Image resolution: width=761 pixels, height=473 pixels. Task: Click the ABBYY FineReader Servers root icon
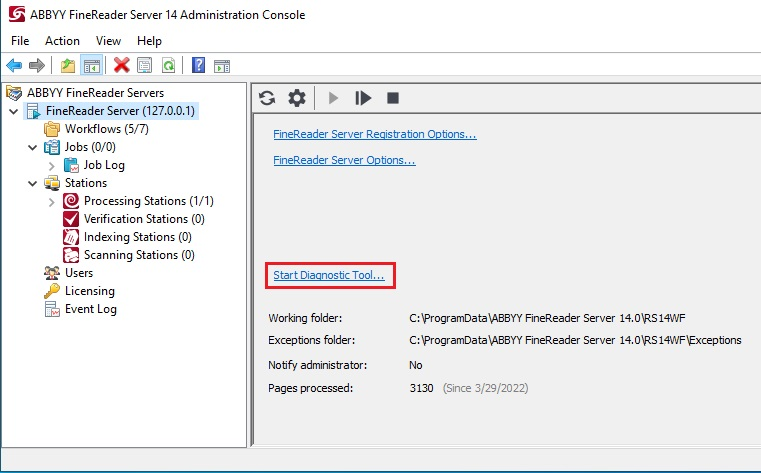tap(14, 93)
